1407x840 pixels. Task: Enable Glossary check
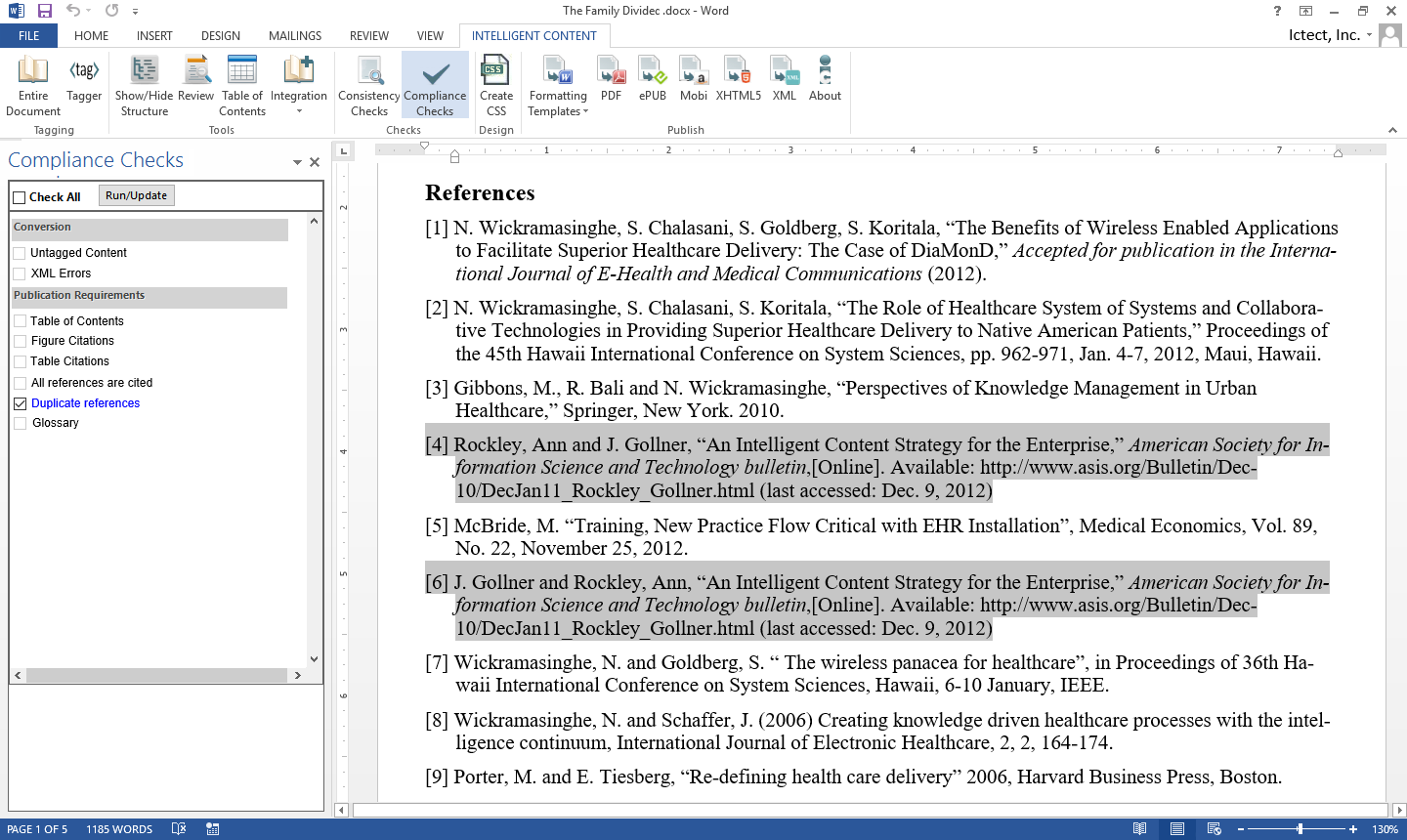(20, 423)
